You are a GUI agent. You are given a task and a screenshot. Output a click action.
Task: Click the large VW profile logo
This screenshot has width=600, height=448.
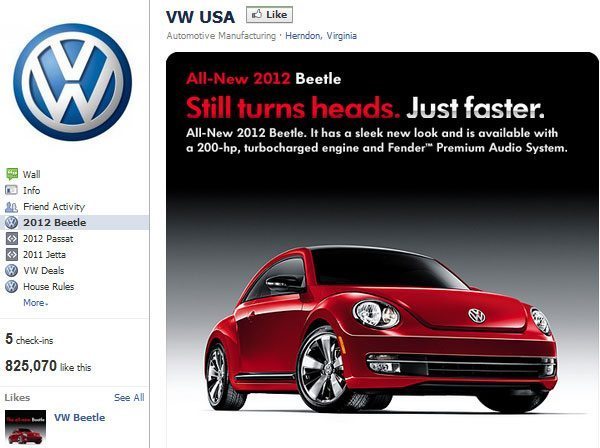73,82
